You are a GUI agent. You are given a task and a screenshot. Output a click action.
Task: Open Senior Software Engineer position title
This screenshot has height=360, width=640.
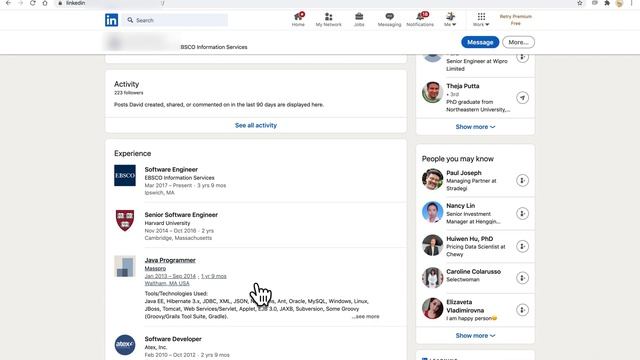pyautogui.click(x=181, y=215)
